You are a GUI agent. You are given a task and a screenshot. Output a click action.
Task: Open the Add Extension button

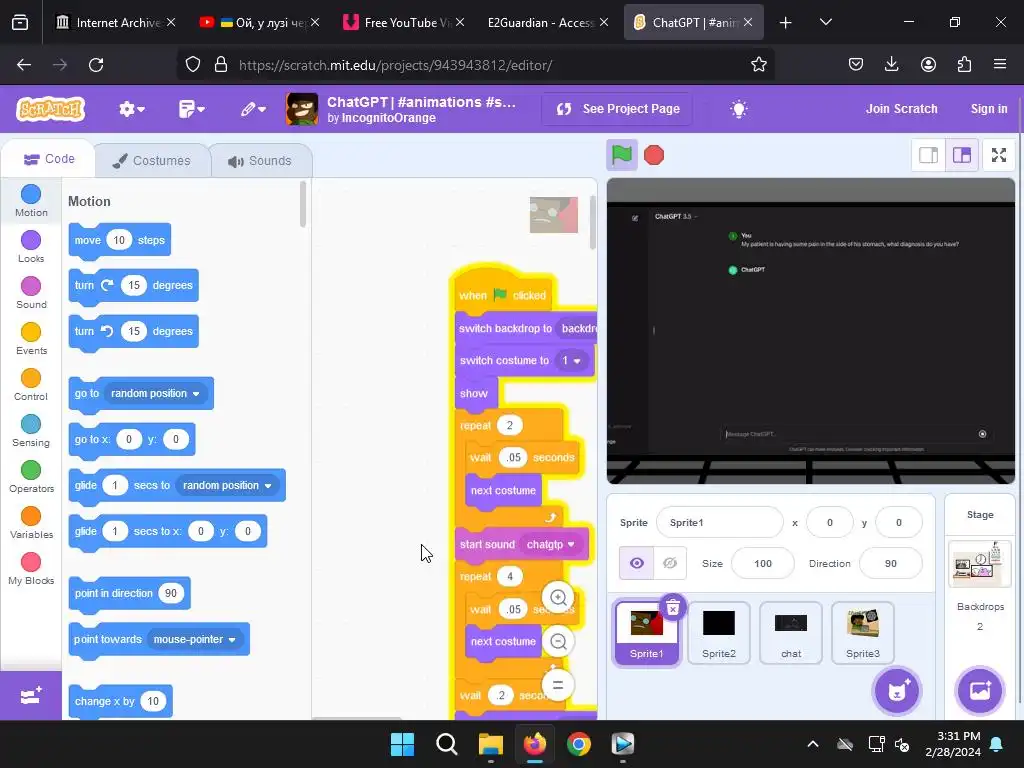click(x=31, y=696)
